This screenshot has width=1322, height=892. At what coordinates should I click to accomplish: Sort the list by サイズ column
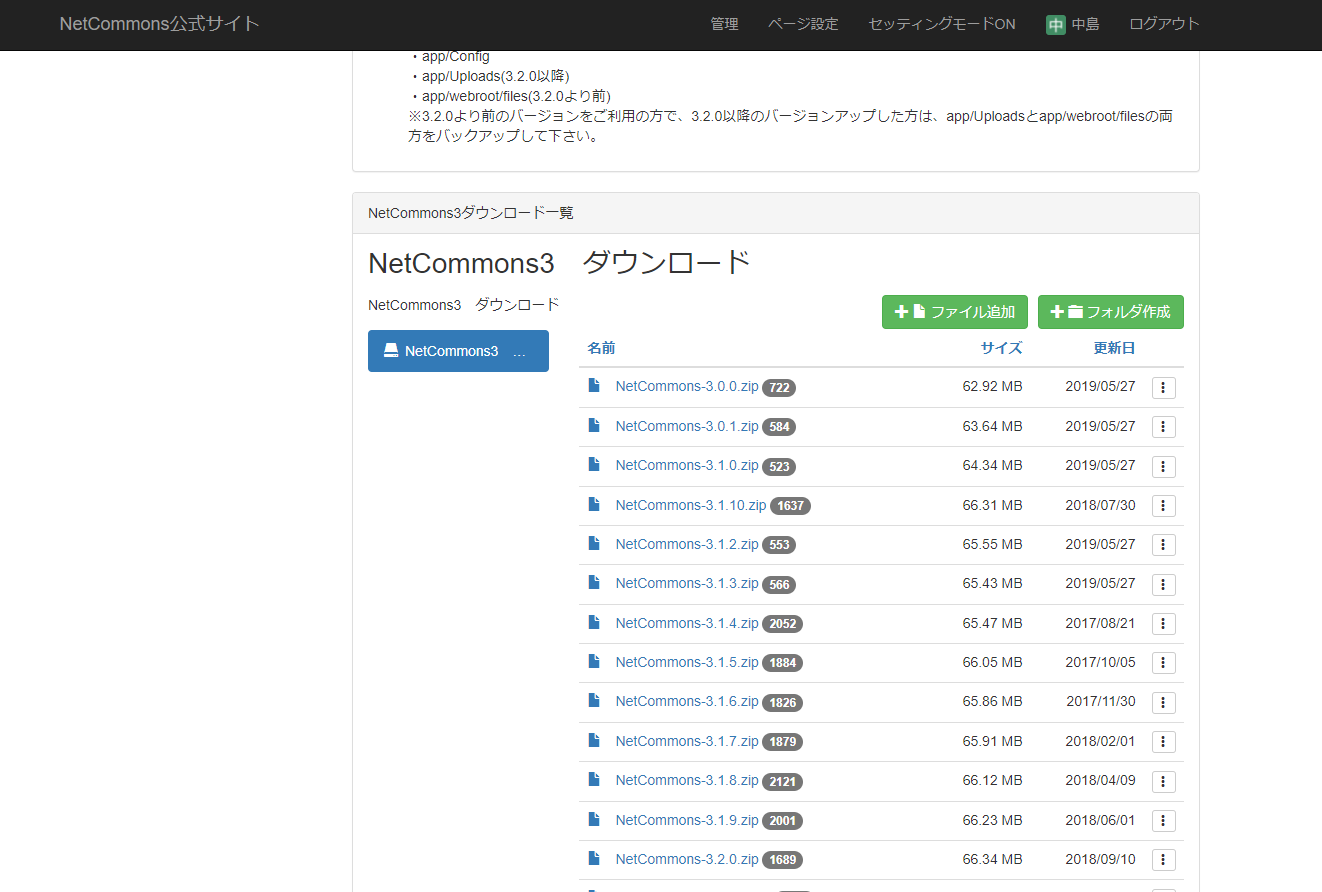pyautogui.click(x=1001, y=348)
